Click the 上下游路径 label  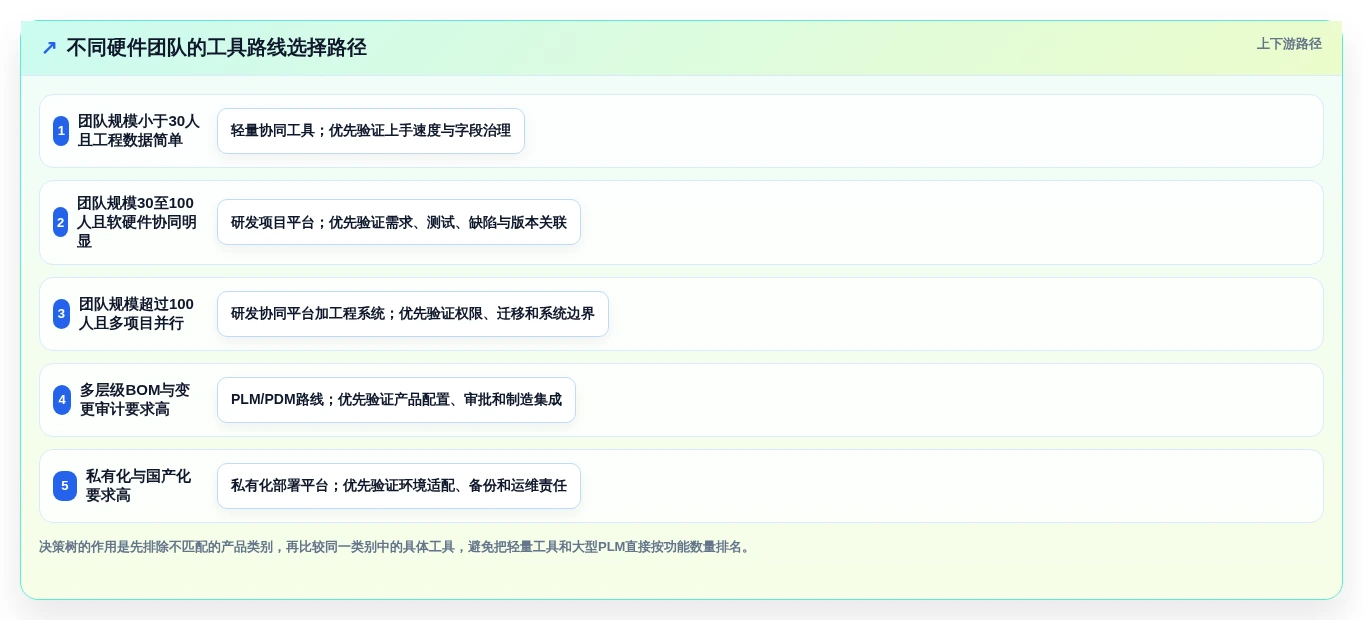click(x=1289, y=44)
